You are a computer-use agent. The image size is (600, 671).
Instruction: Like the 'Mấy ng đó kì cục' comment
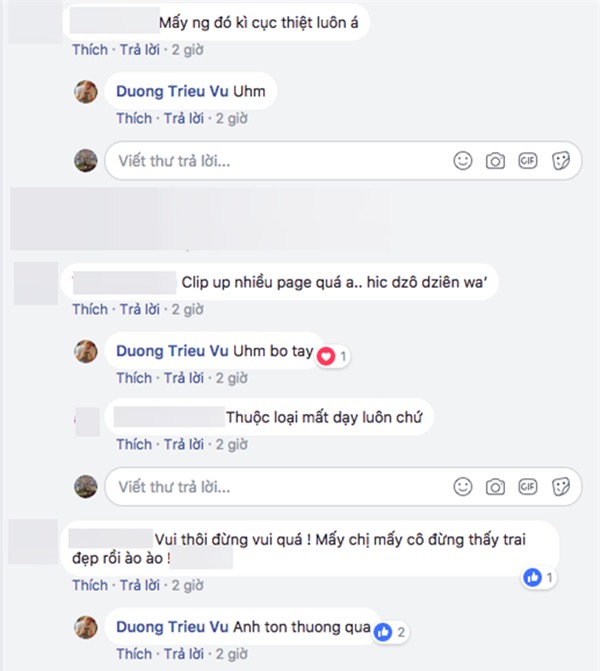click(x=90, y=50)
